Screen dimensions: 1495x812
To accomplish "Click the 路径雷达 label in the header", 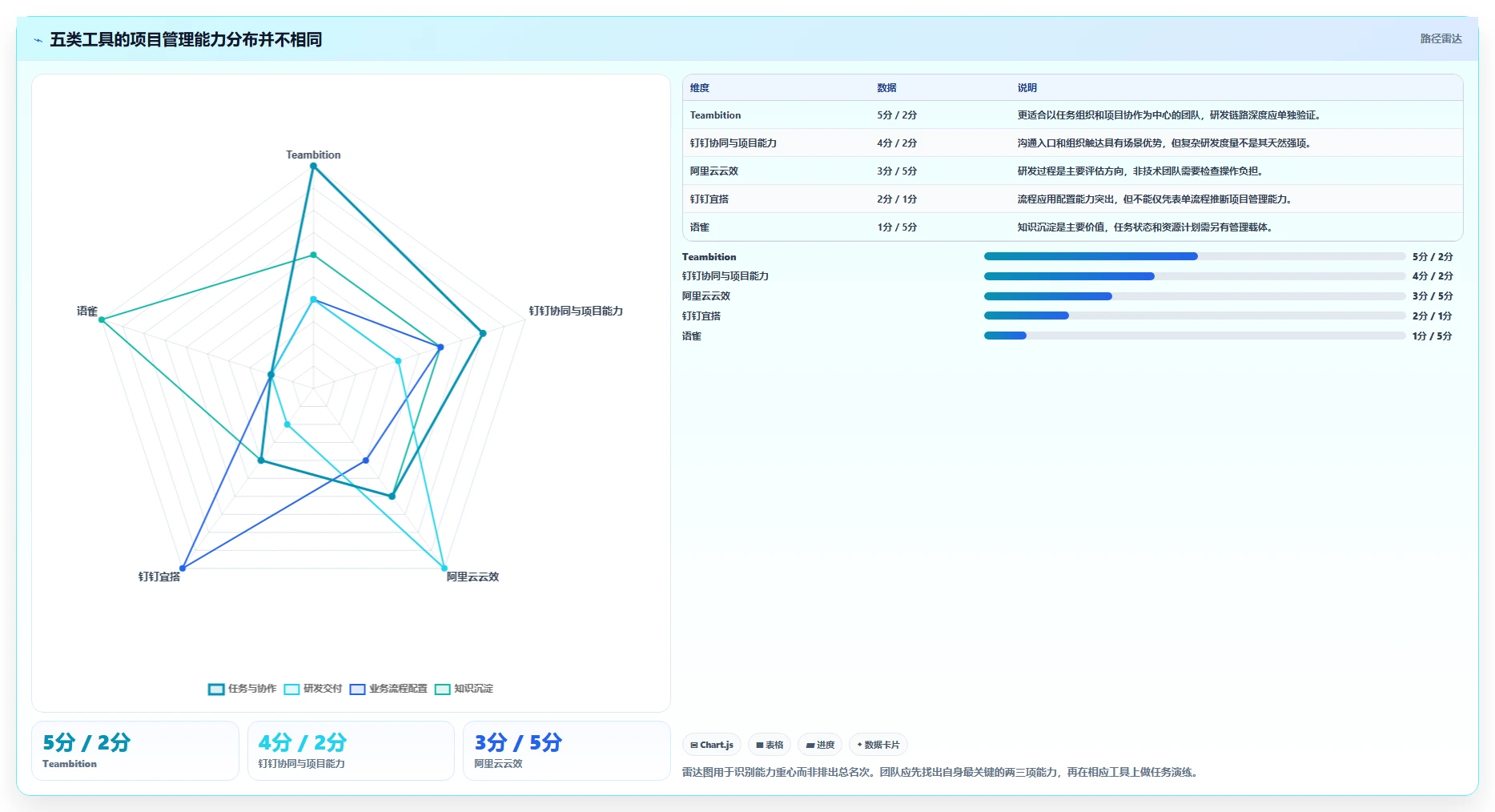I will coord(1441,38).
